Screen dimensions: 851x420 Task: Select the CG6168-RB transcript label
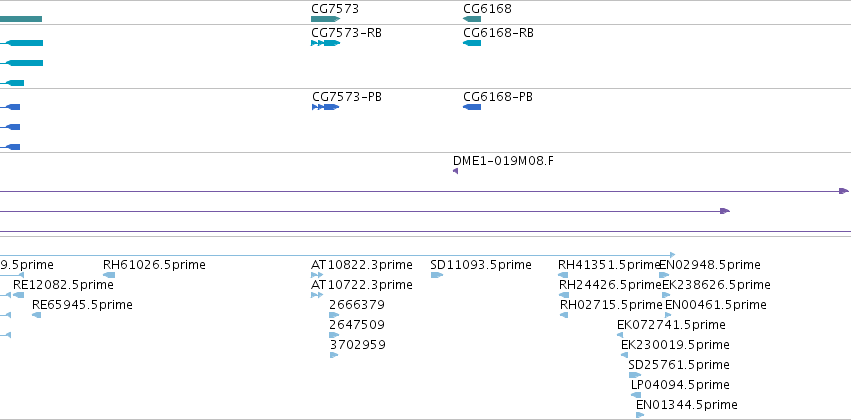[x=498, y=33]
